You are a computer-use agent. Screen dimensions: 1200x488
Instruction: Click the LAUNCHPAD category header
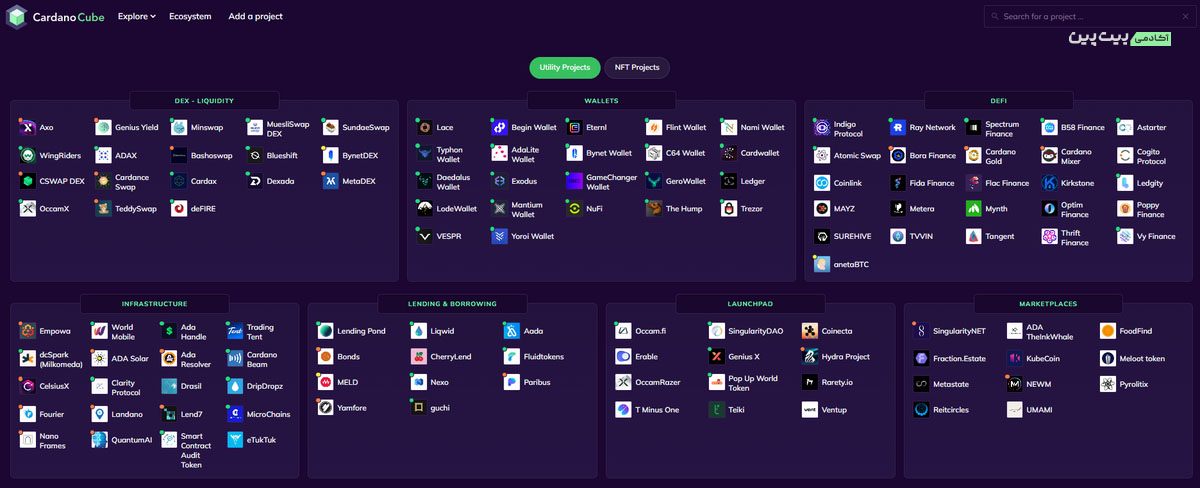(x=750, y=303)
